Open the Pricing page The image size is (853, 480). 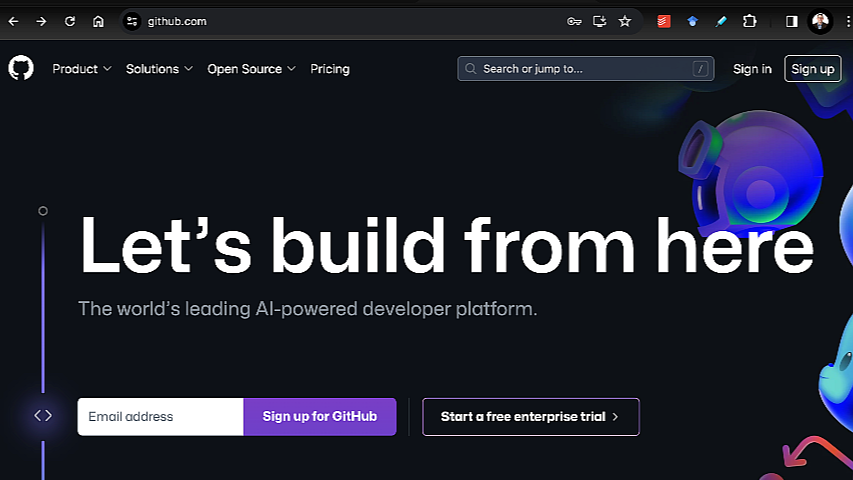[x=330, y=69]
